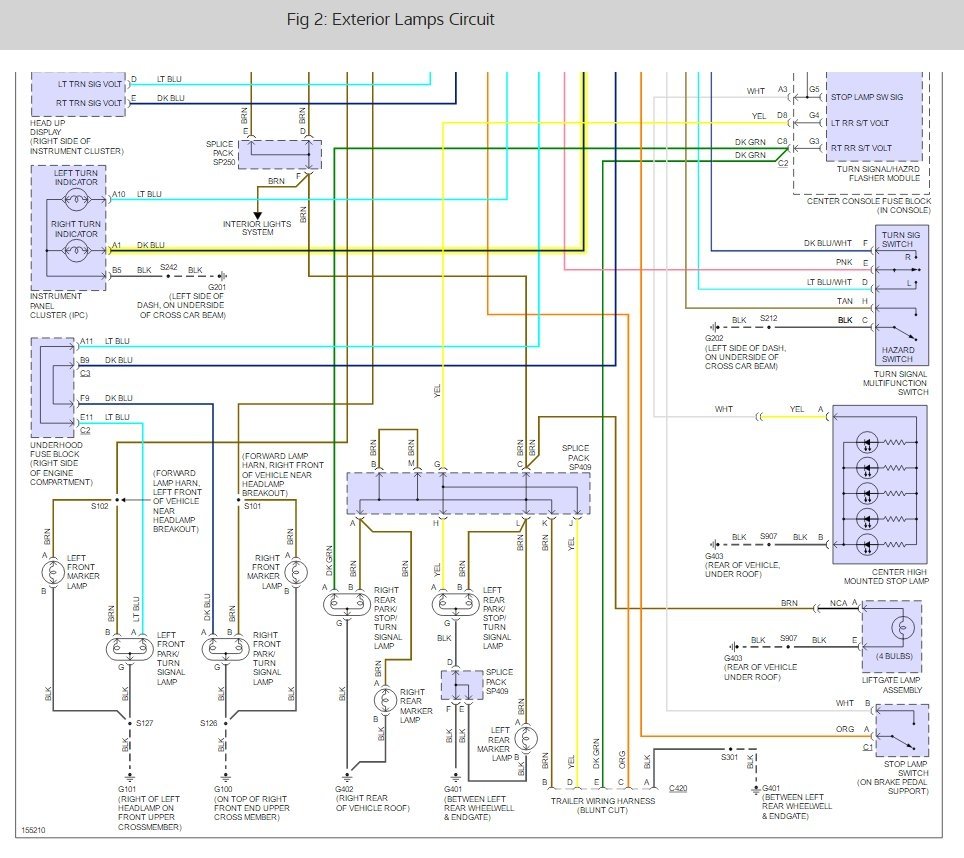Click the left rear park/stop/turn lamp symbol
The width and height of the screenshot is (964, 858).
(455, 604)
